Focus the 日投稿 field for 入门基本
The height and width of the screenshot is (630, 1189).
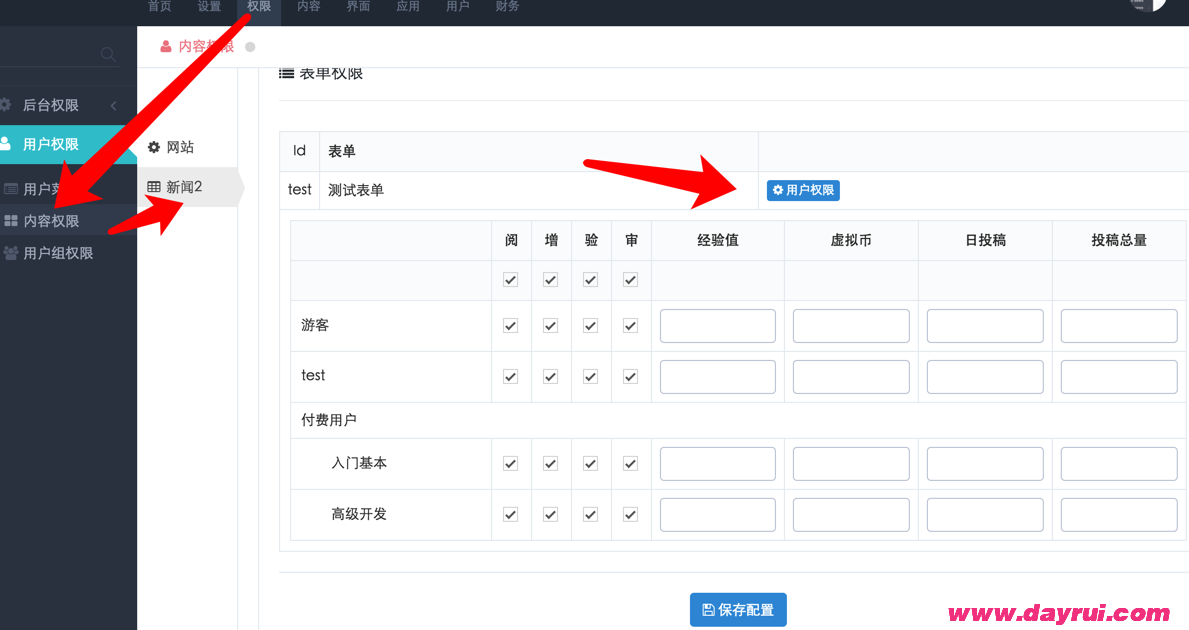pyautogui.click(x=985, y=464)
